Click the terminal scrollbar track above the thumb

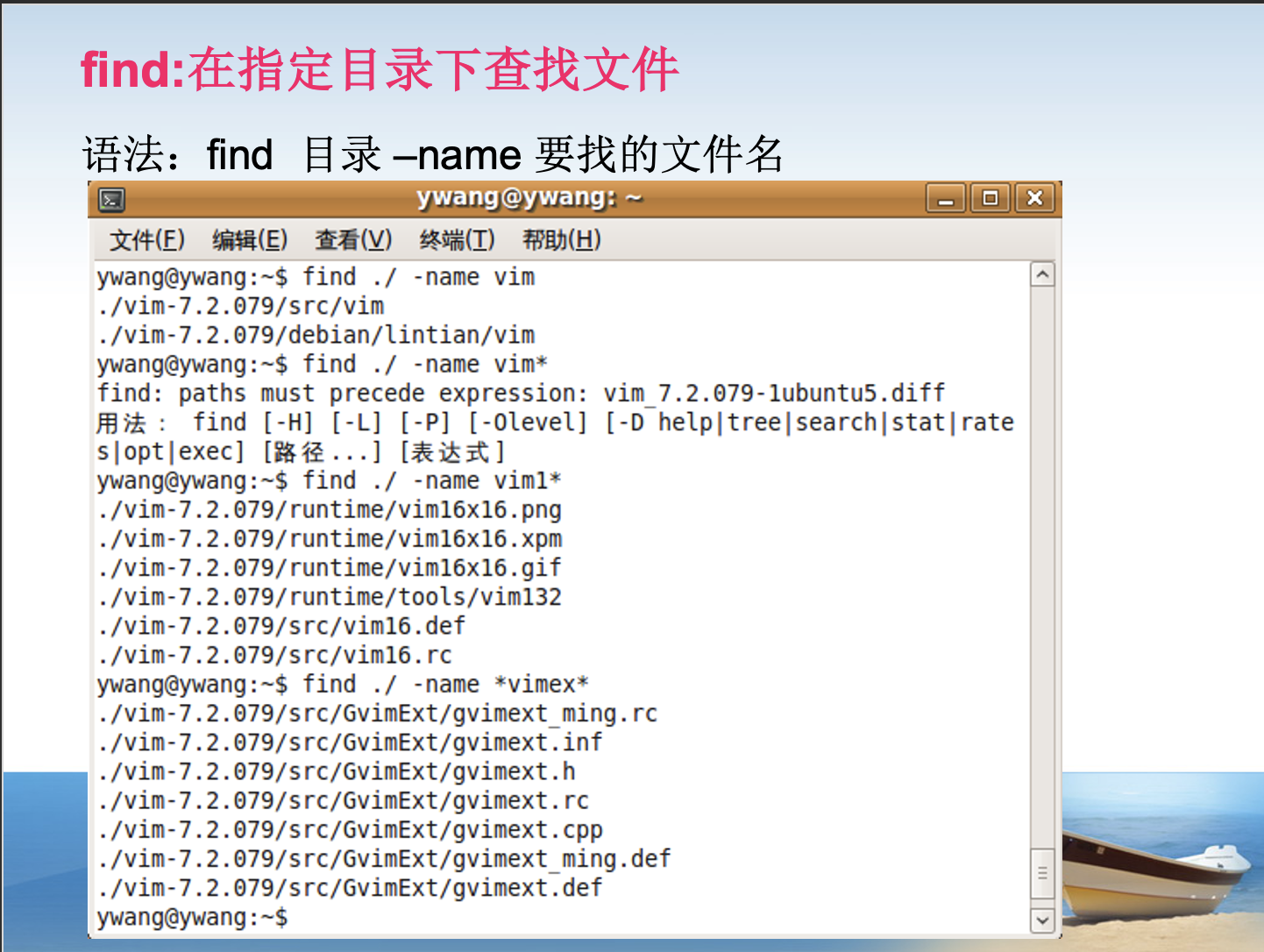pos(1042,568)
